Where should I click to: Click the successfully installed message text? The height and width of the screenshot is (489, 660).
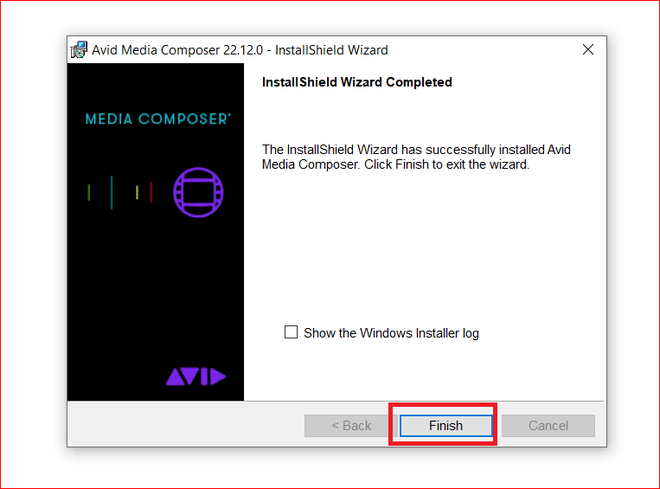pos(416,157)
